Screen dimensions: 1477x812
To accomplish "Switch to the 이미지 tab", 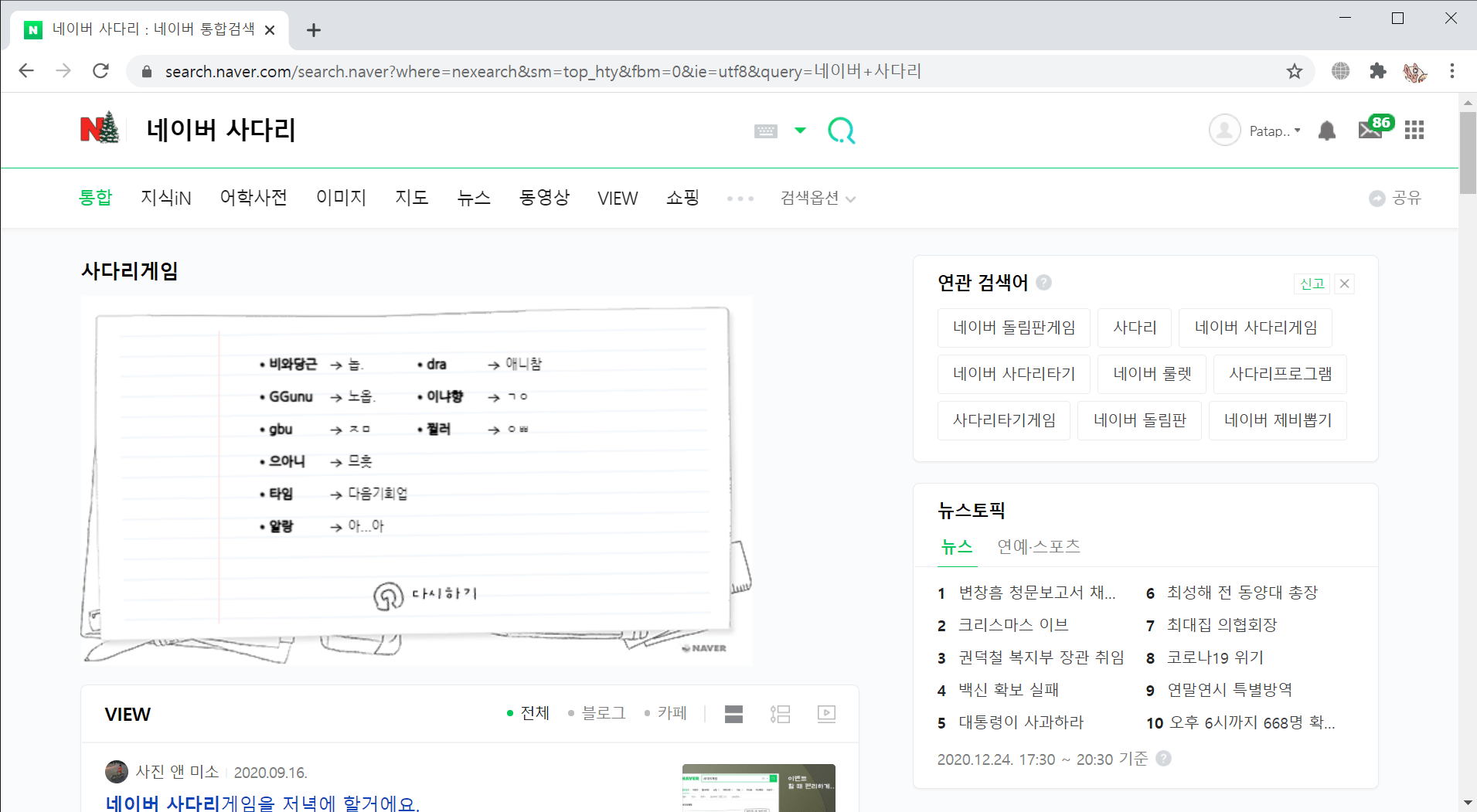I will (341, 198).
